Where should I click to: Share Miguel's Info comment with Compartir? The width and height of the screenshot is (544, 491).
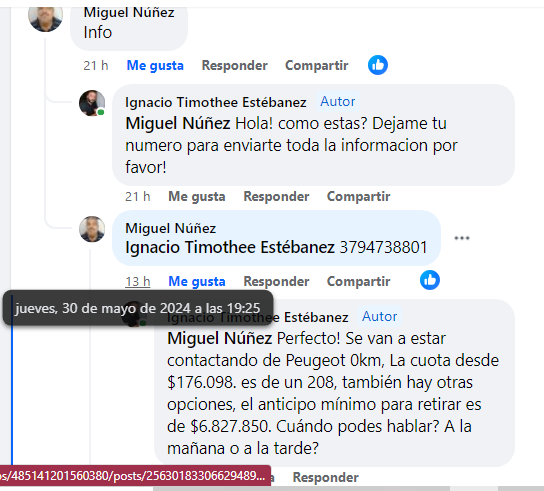[316, 65]
